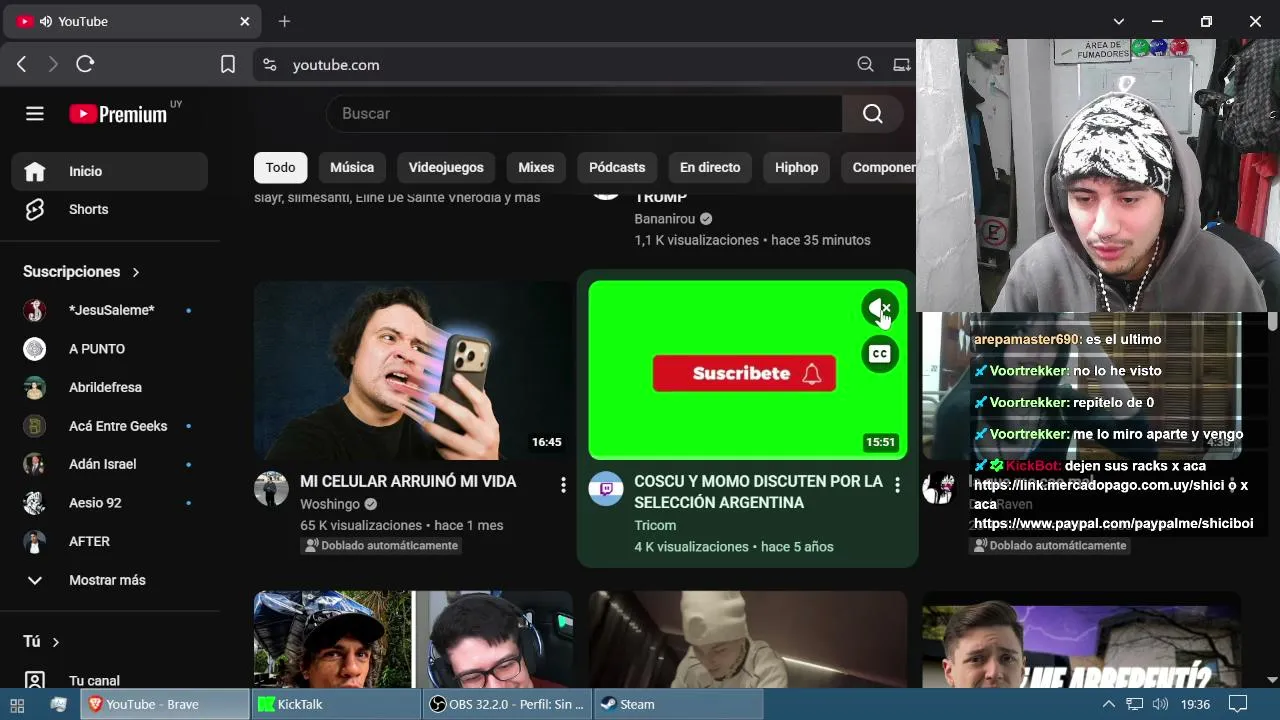Go to Inicio in the sidebar
This screenshot has height=720, width=1280.
110,171
